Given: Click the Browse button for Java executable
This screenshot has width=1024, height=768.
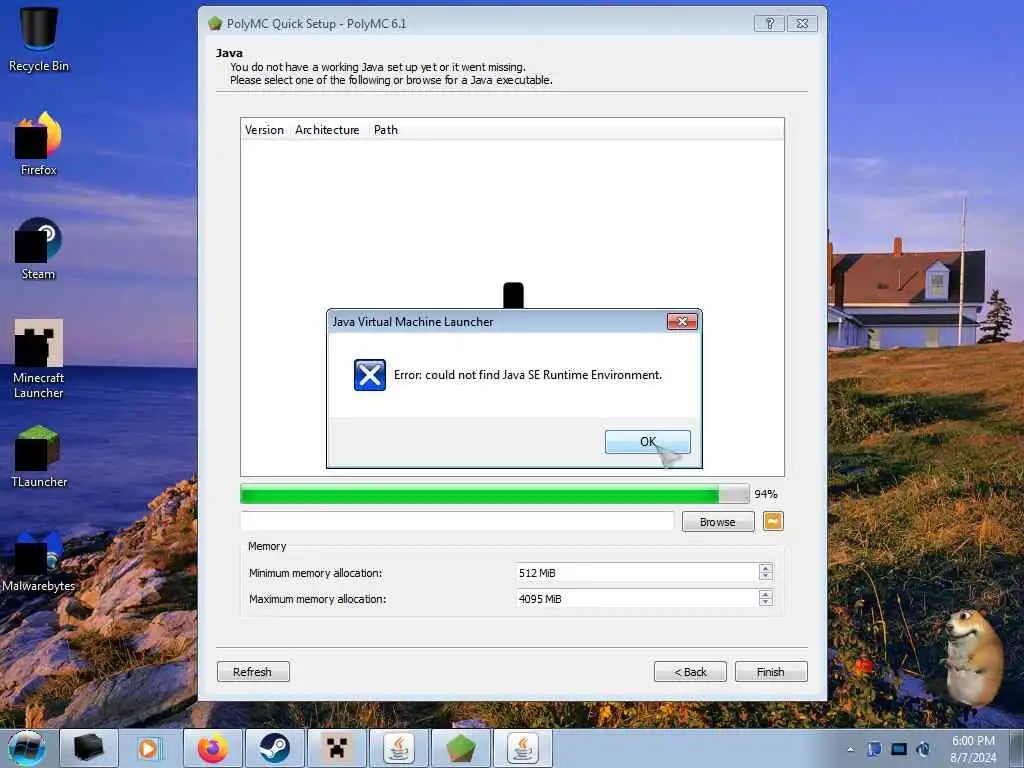Looking at the screenshot, I should (x=718, y=522).
